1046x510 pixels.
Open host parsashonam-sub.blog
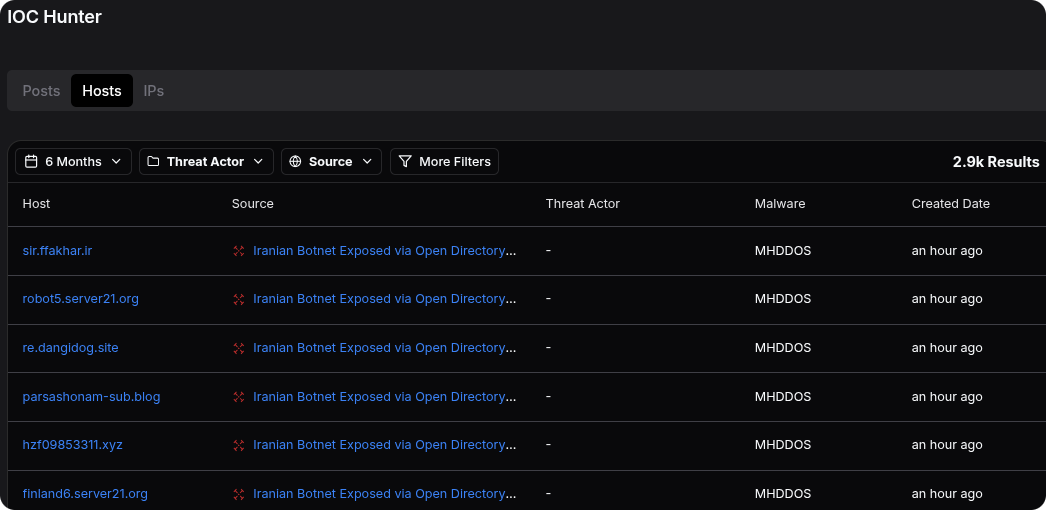point(91,397)
